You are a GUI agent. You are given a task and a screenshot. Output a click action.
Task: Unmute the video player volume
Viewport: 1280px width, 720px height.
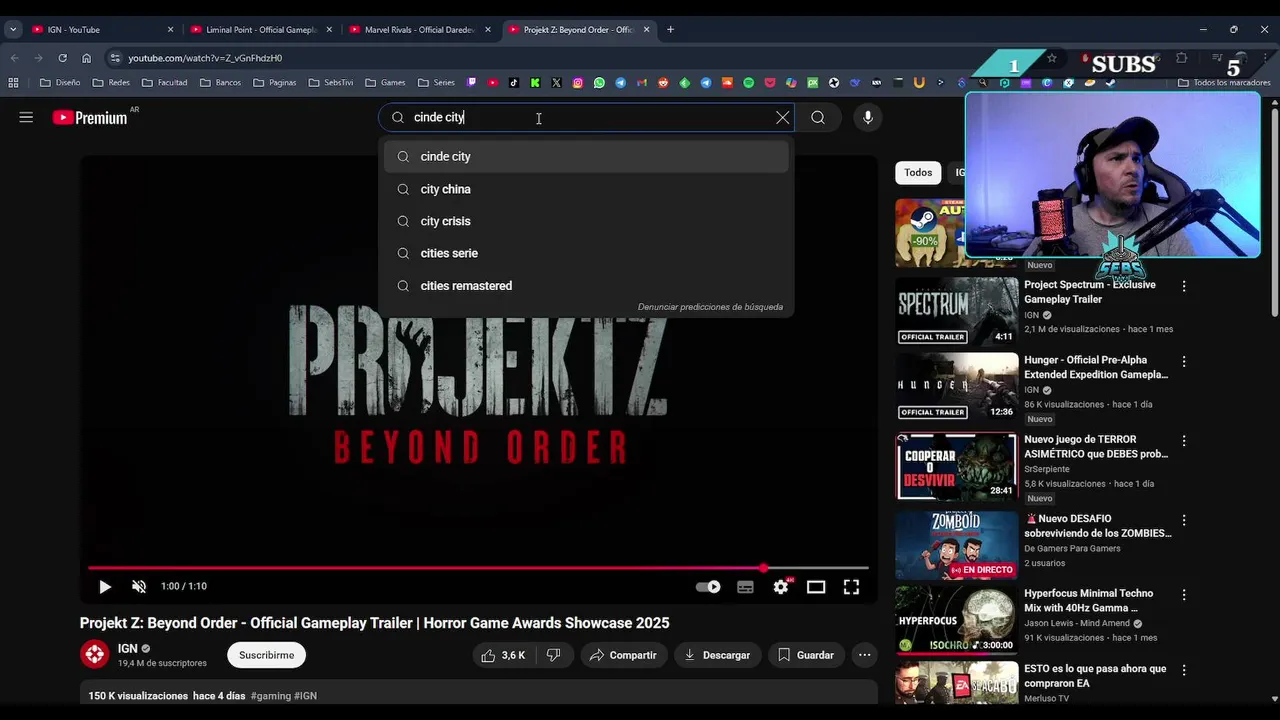tap(139, 587)
